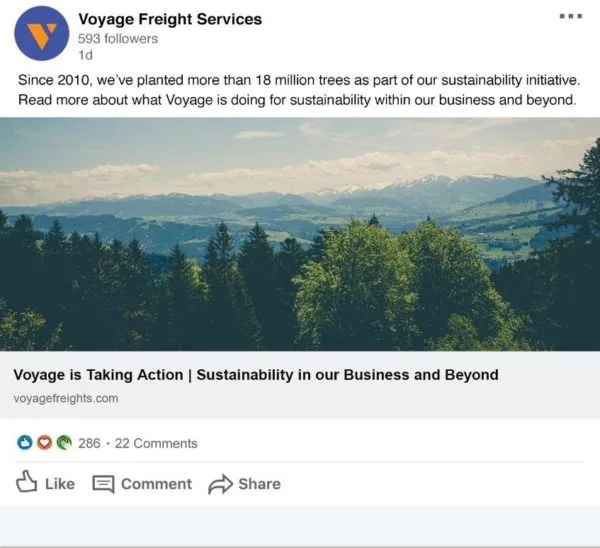This screenshot has height=548, width=600.
Task: Open the 'Voyage is Taking Action' article title
Action: pyautogui.click(x=255, y=375)
